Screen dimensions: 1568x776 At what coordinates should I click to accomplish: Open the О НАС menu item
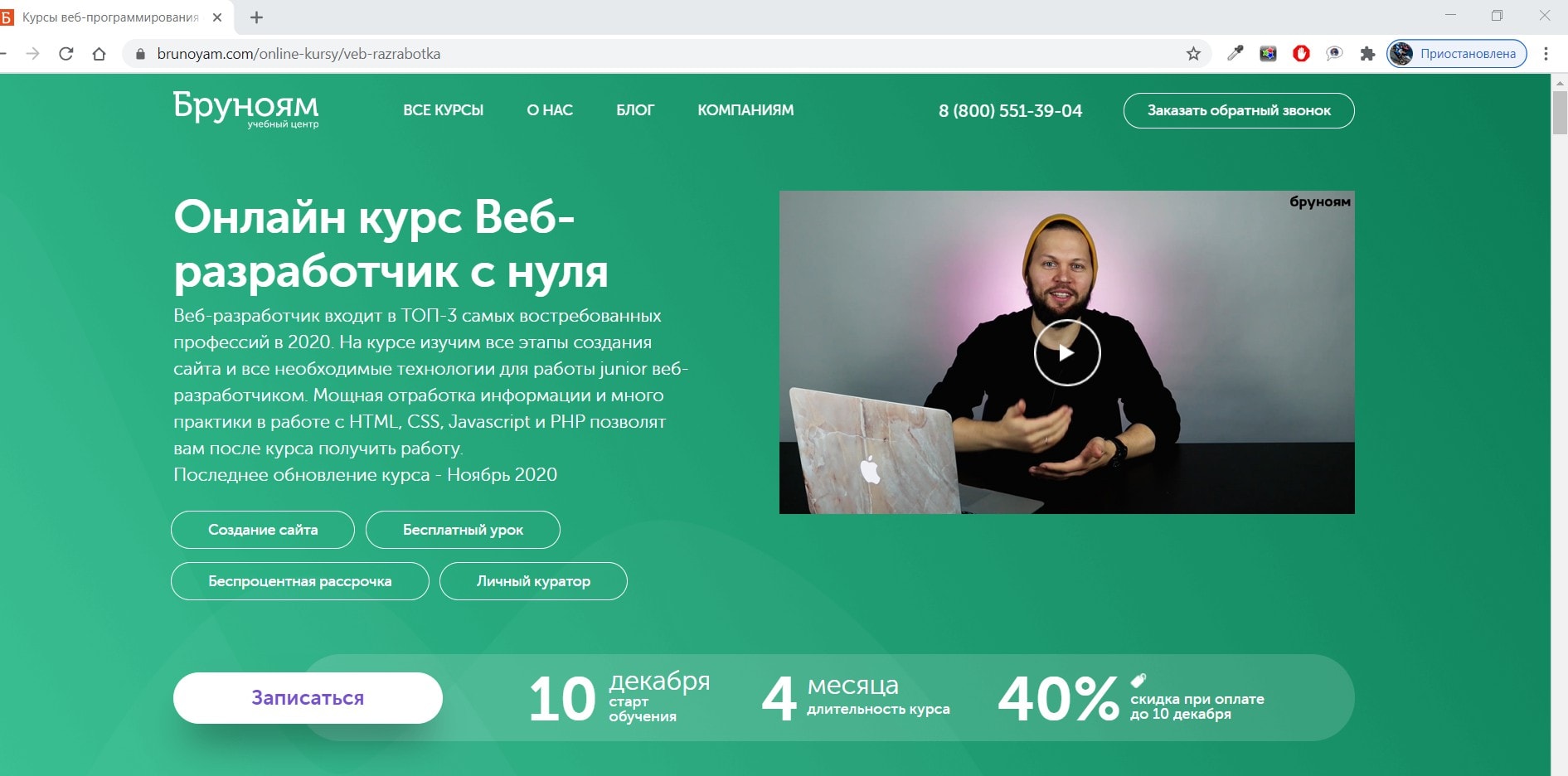point(550,110)
